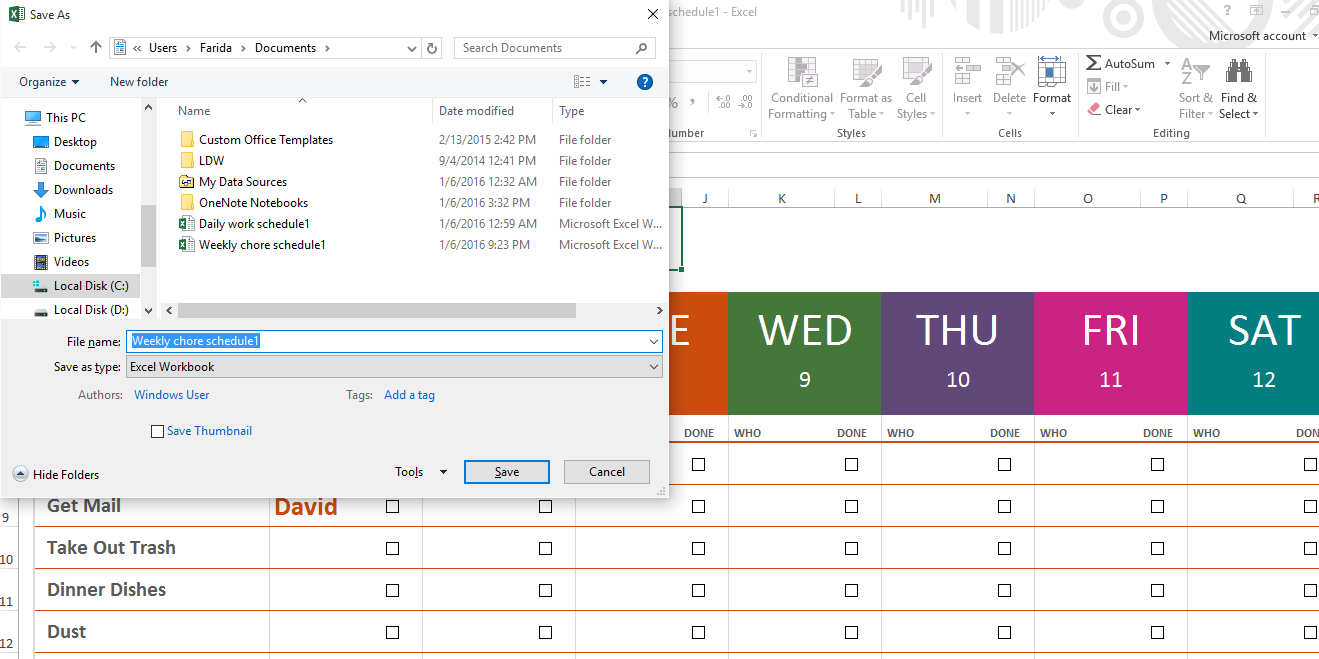
Task: Select Downloads in navigation pane
Action: tap(83, 190)
